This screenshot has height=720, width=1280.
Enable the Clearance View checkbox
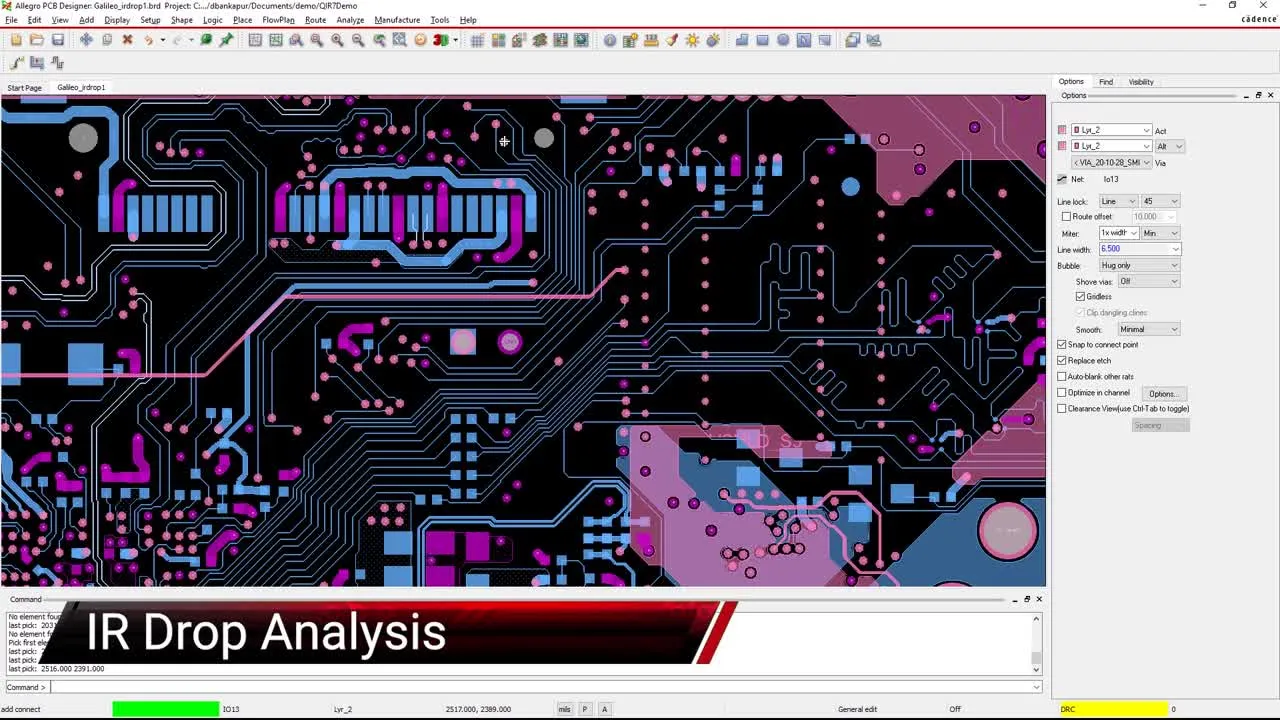coord(1062,409)
